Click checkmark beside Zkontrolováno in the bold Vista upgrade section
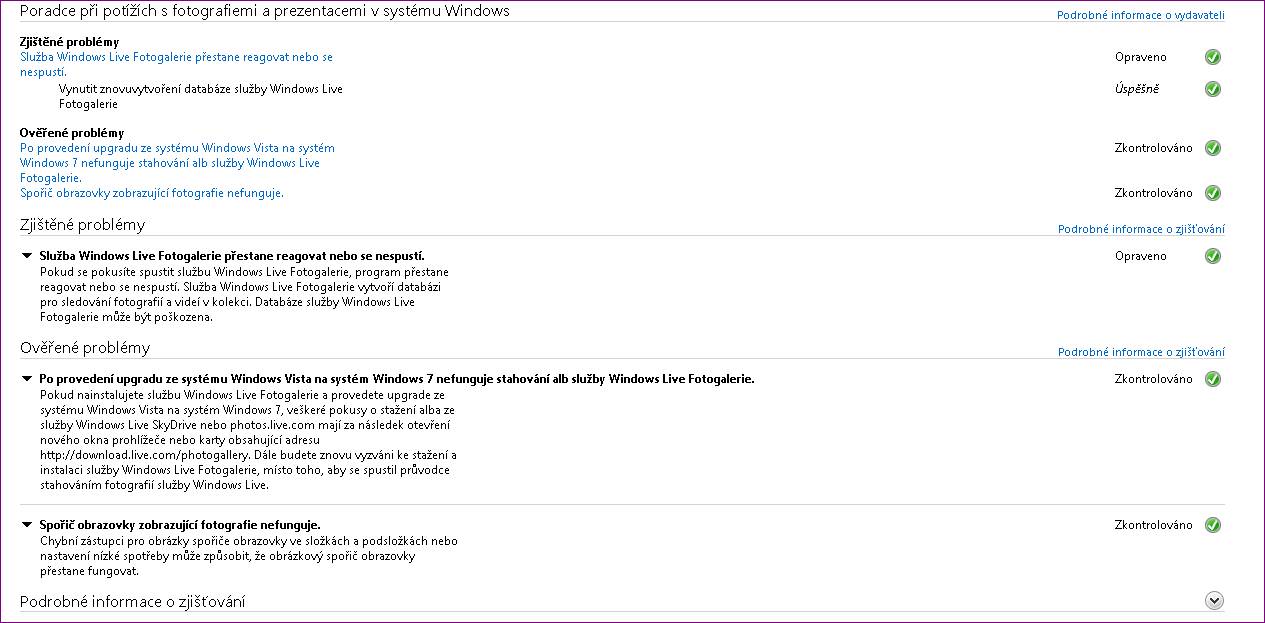Viewport: 1265px width, 623px height. [x=1213, y=379]
